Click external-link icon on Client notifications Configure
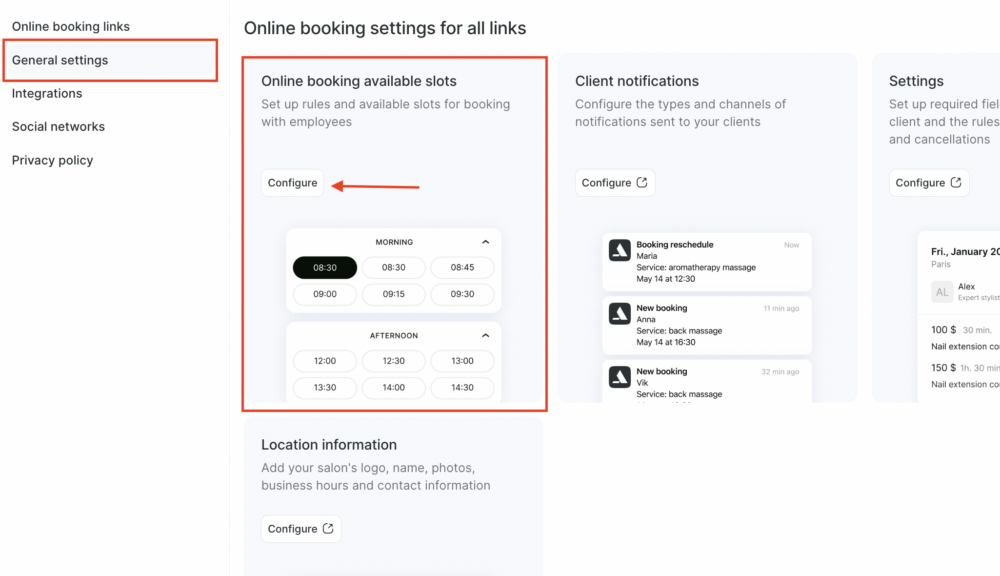1000x576 pixels. tap(642, 182)
